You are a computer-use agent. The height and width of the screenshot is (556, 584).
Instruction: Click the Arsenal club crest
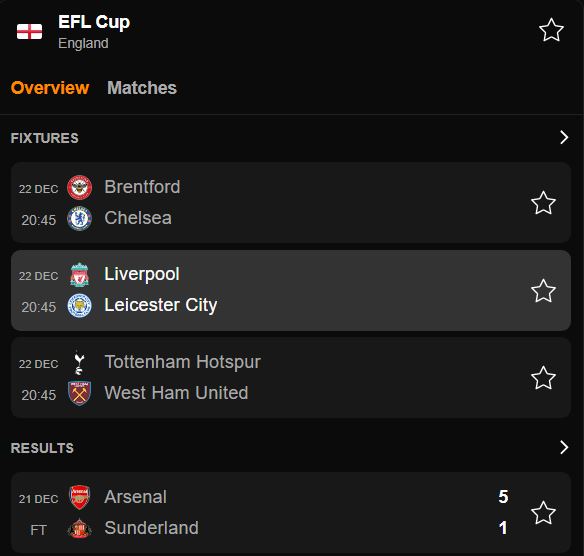coord(79,497)
